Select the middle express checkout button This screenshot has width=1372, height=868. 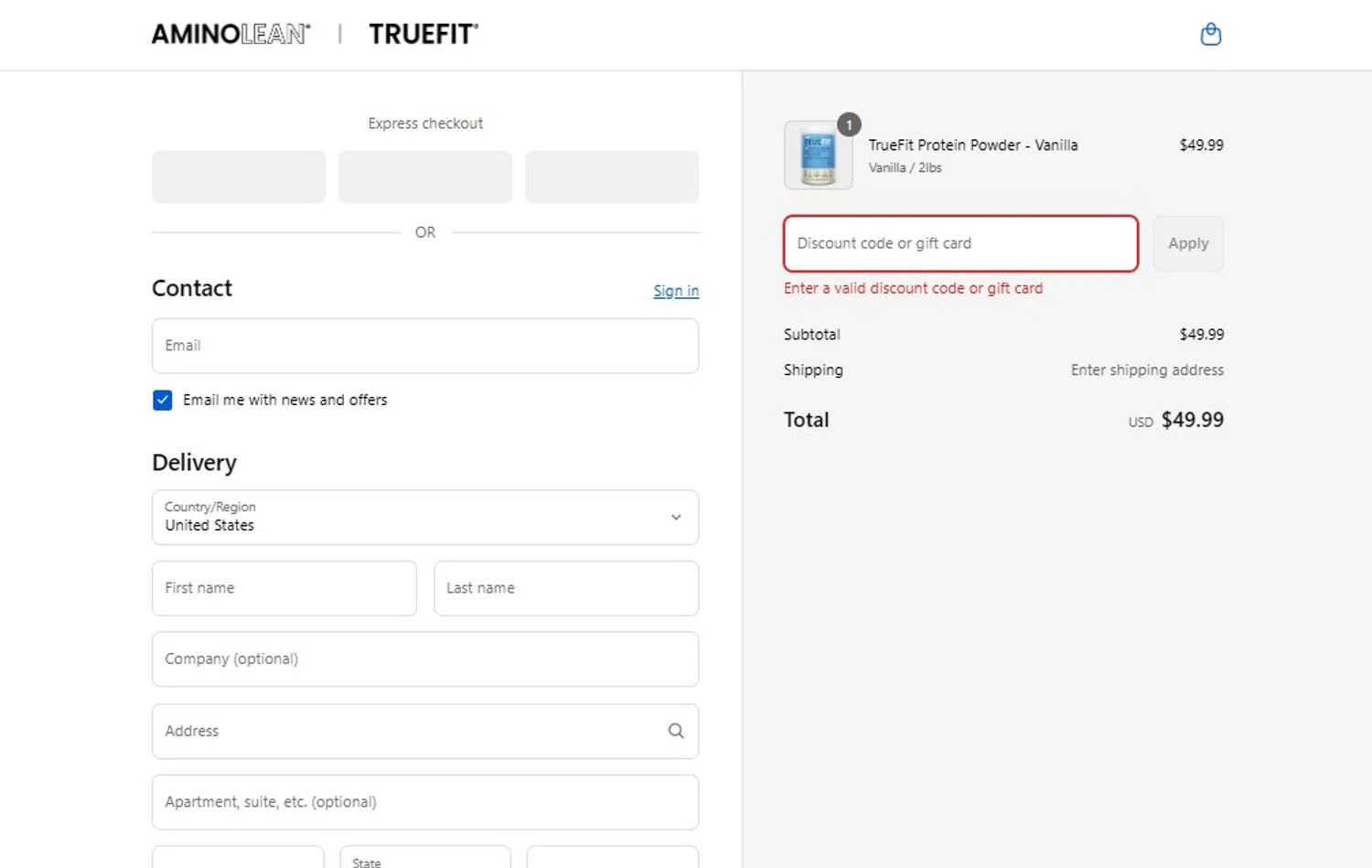(x=425, y=177)
